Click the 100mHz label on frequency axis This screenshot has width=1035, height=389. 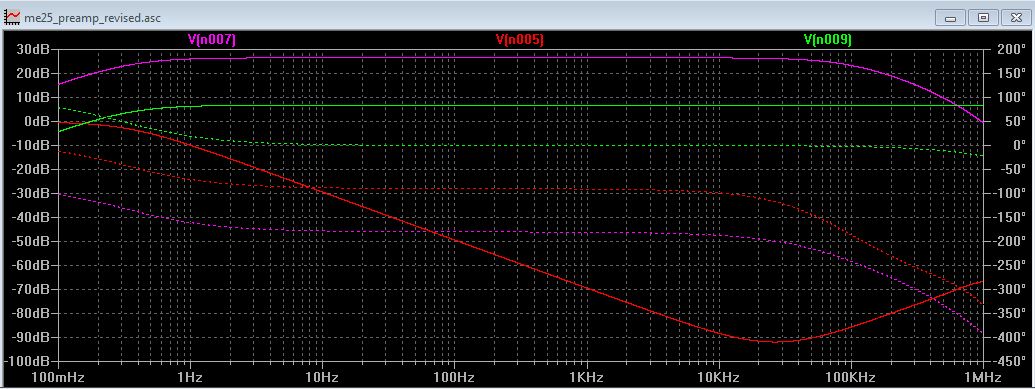point(58,378)
